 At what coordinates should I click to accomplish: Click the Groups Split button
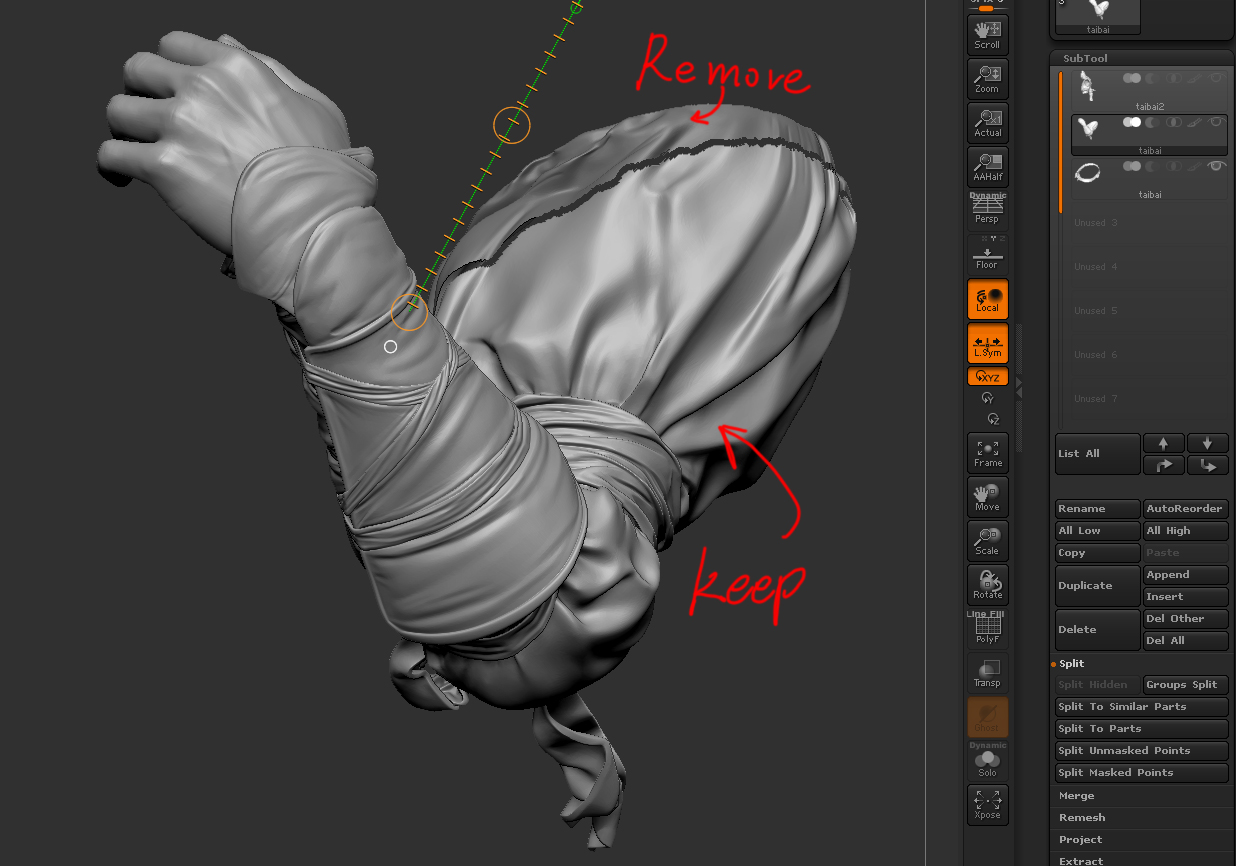(x=1186, y=685)
